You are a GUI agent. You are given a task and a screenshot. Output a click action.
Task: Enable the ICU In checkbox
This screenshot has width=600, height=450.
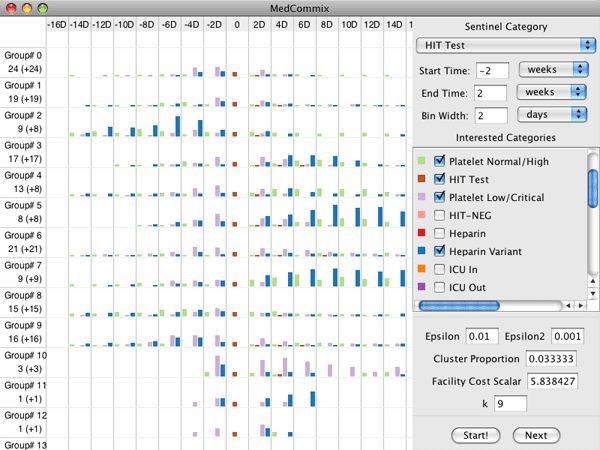tap(439, 269)
